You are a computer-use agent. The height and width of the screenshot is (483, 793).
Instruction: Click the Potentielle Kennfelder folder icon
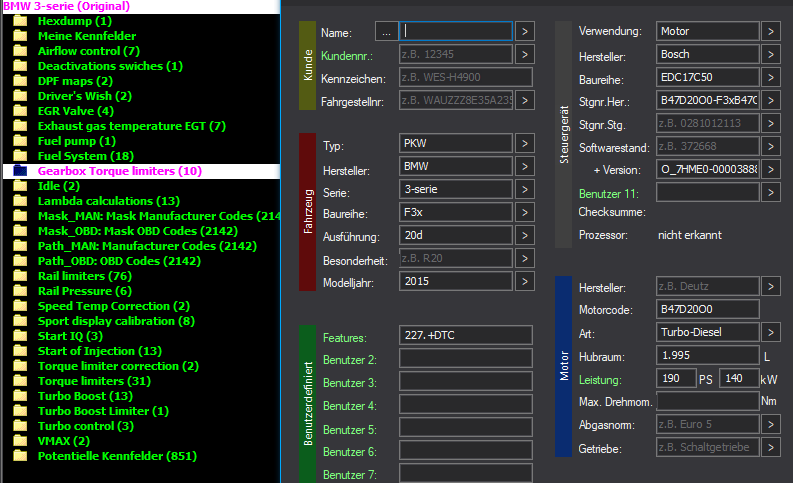[x=20, y=456]
